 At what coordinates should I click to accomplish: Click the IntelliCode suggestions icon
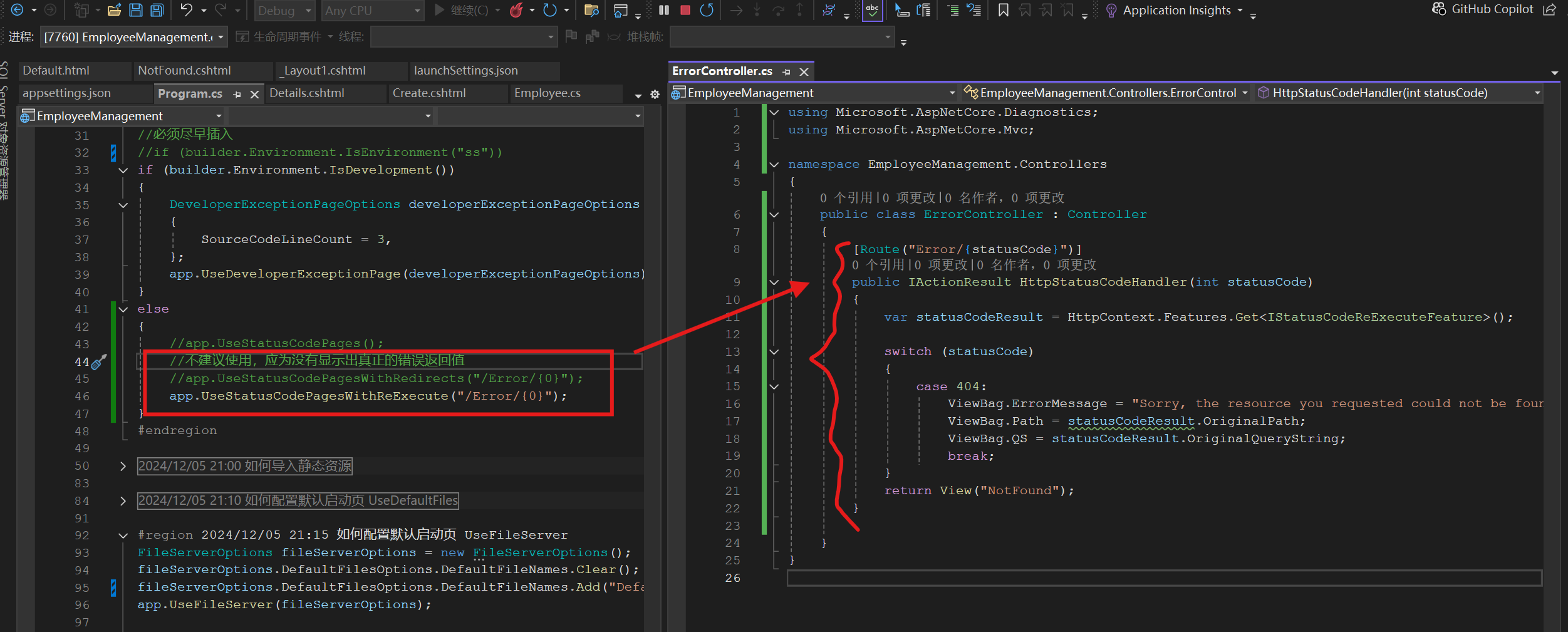tap(828, 10)
